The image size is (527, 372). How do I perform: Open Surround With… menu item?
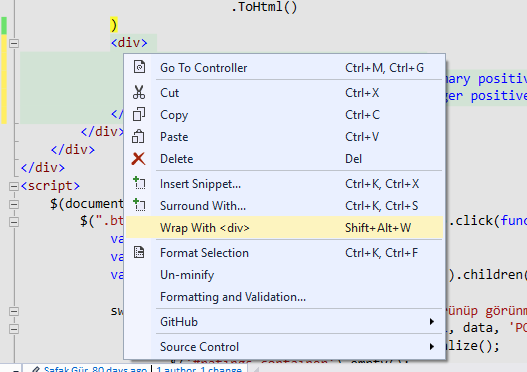[284, 206]
